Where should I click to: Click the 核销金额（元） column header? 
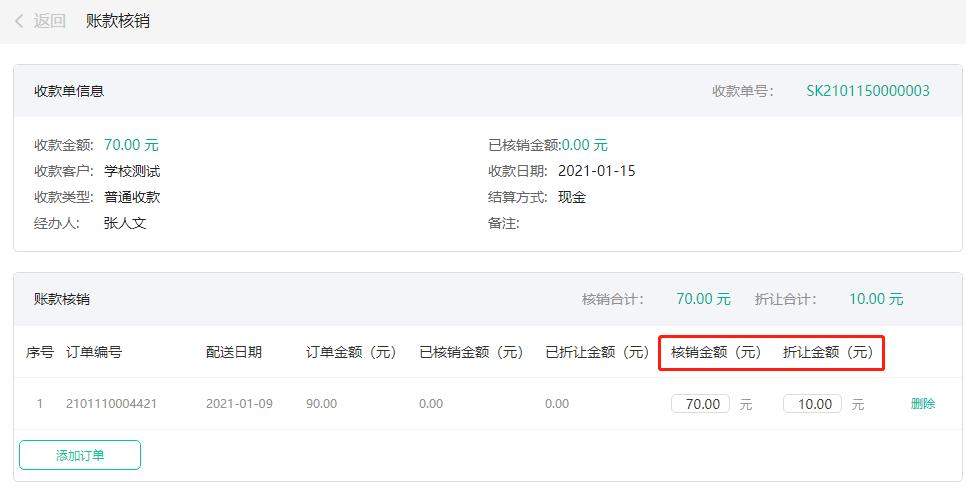(x=716, y=352)
